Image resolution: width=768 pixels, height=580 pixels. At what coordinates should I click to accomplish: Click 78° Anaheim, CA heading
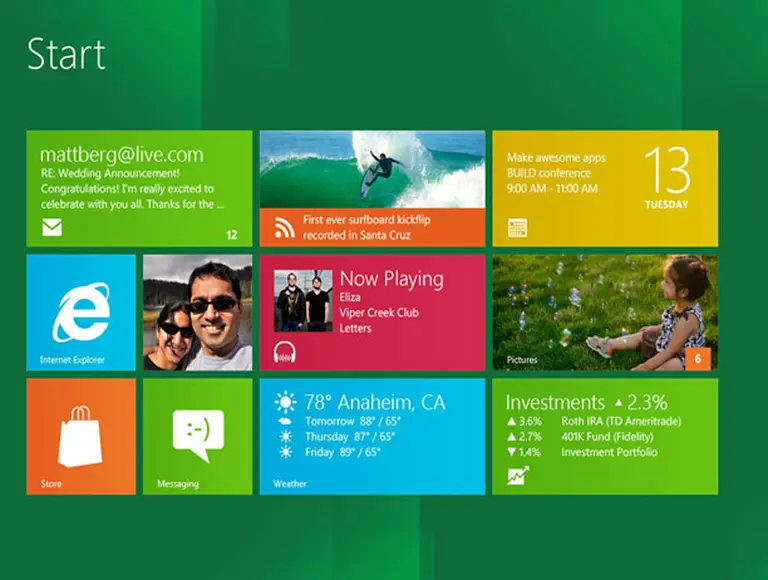click(375, 403)
